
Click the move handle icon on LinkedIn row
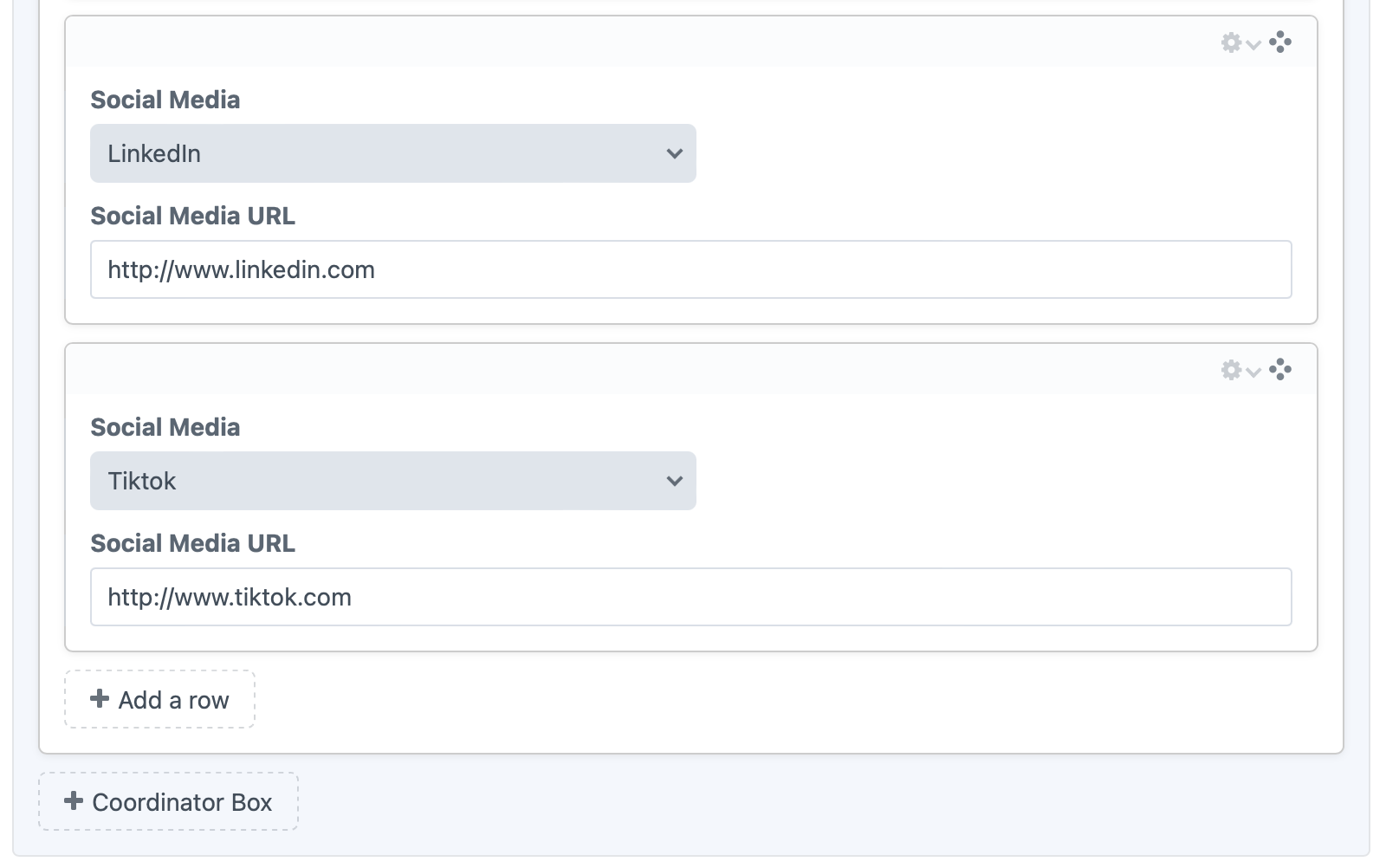click(1280, 42)
